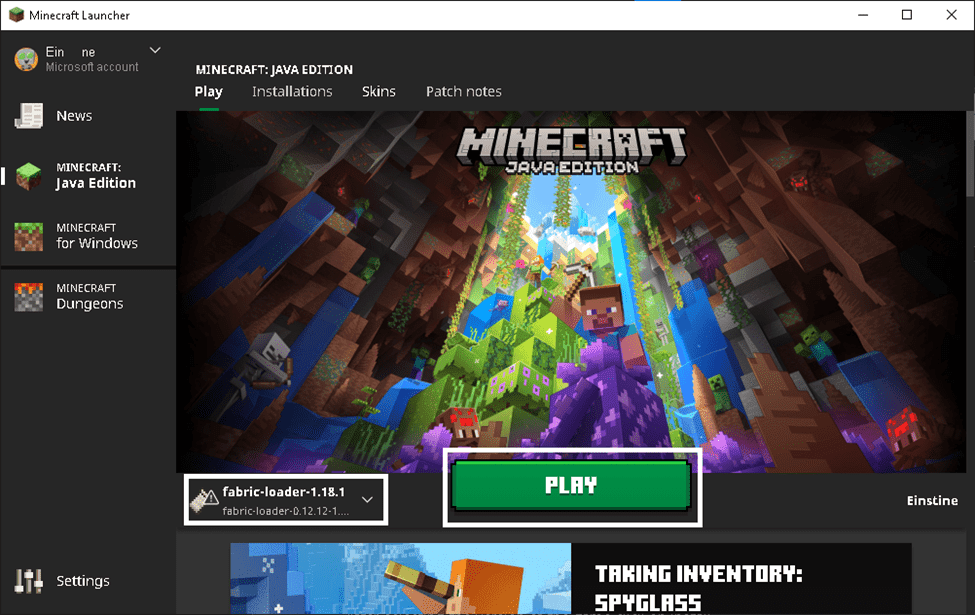
Task: Open Minecraft for Windows sidebar label
Action: (97, 236)
